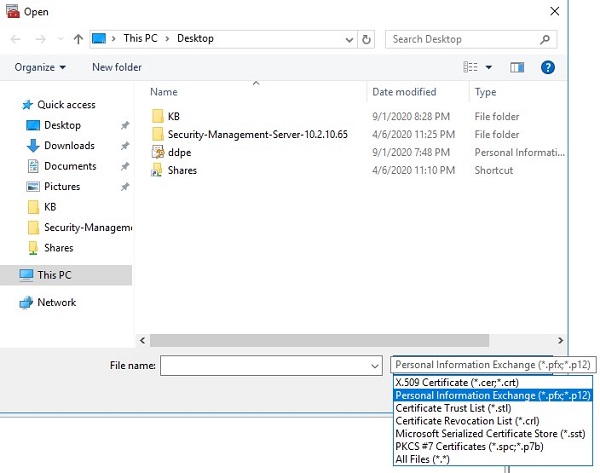Image resolution: width=600 pixels, height=473 pixels.
Task: Expand the File name history dropdown
Action: (x=373, y=366)
